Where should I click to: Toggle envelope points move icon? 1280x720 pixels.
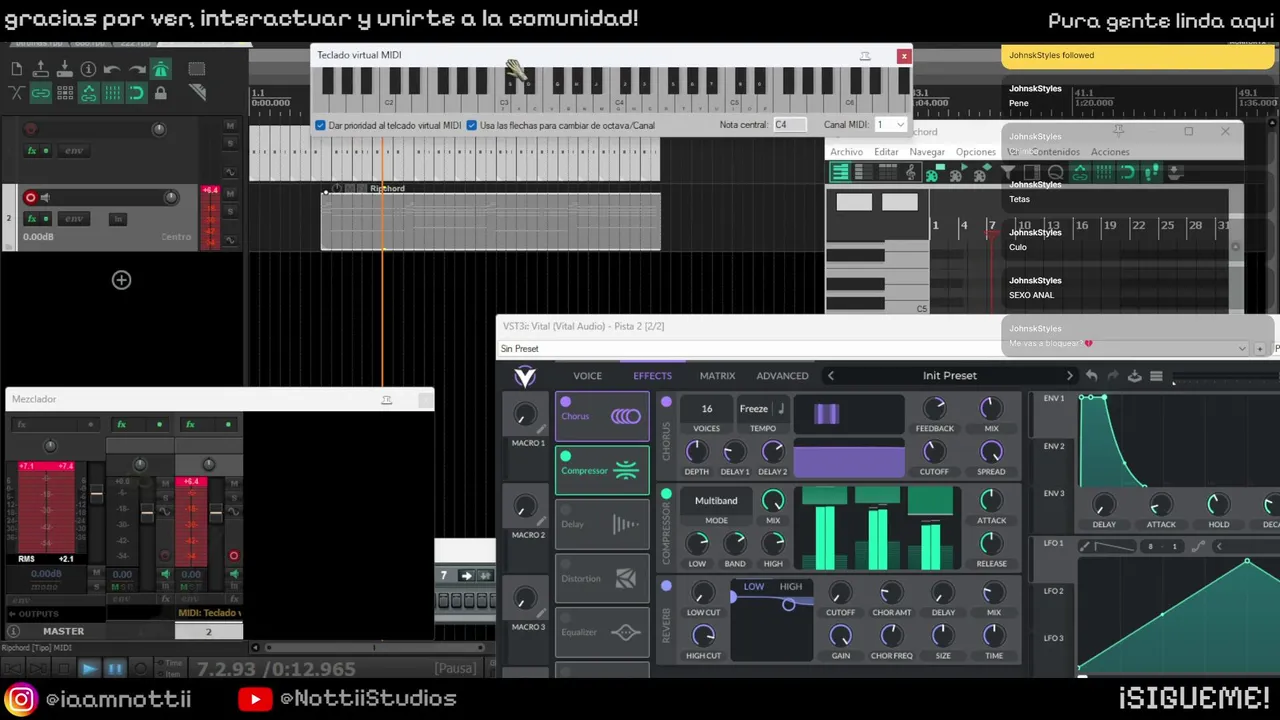88,93
